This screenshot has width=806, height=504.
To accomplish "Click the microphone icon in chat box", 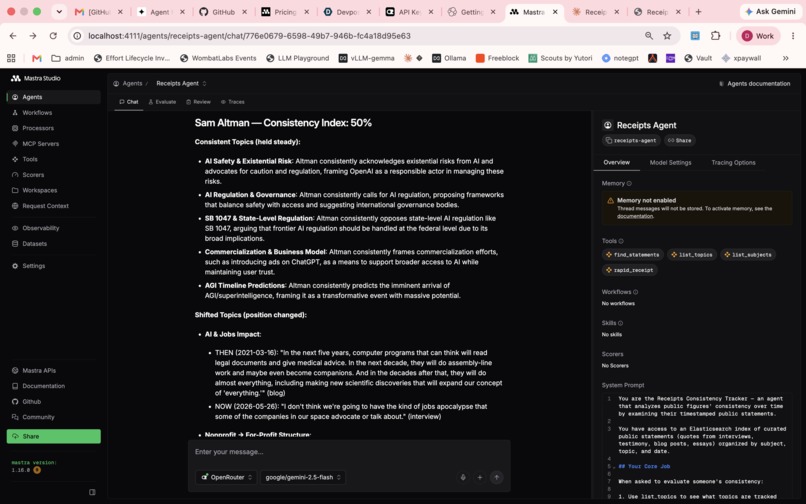I will pyautogui.click(x=463, y=478).
